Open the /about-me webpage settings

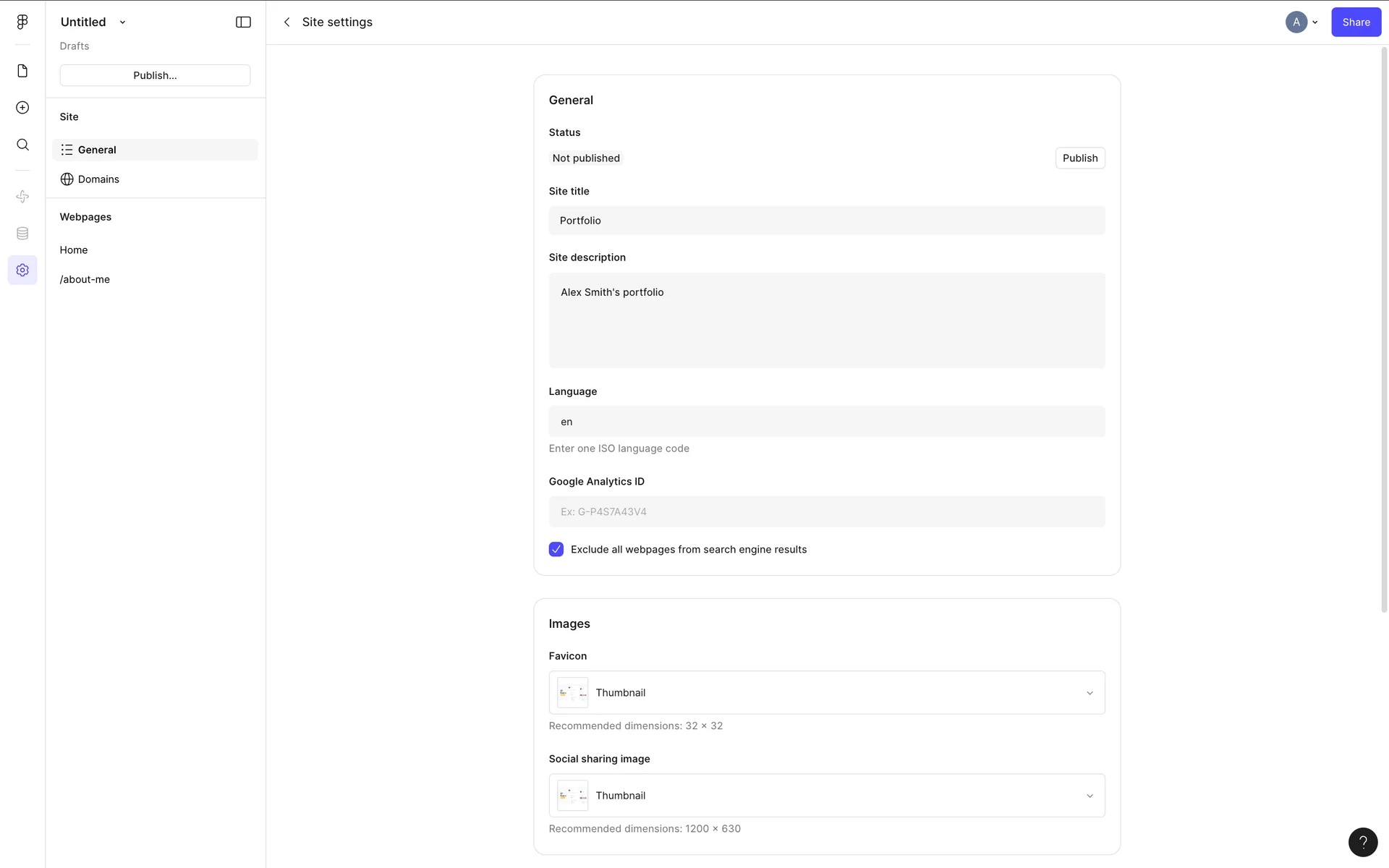tap(85, 279)
